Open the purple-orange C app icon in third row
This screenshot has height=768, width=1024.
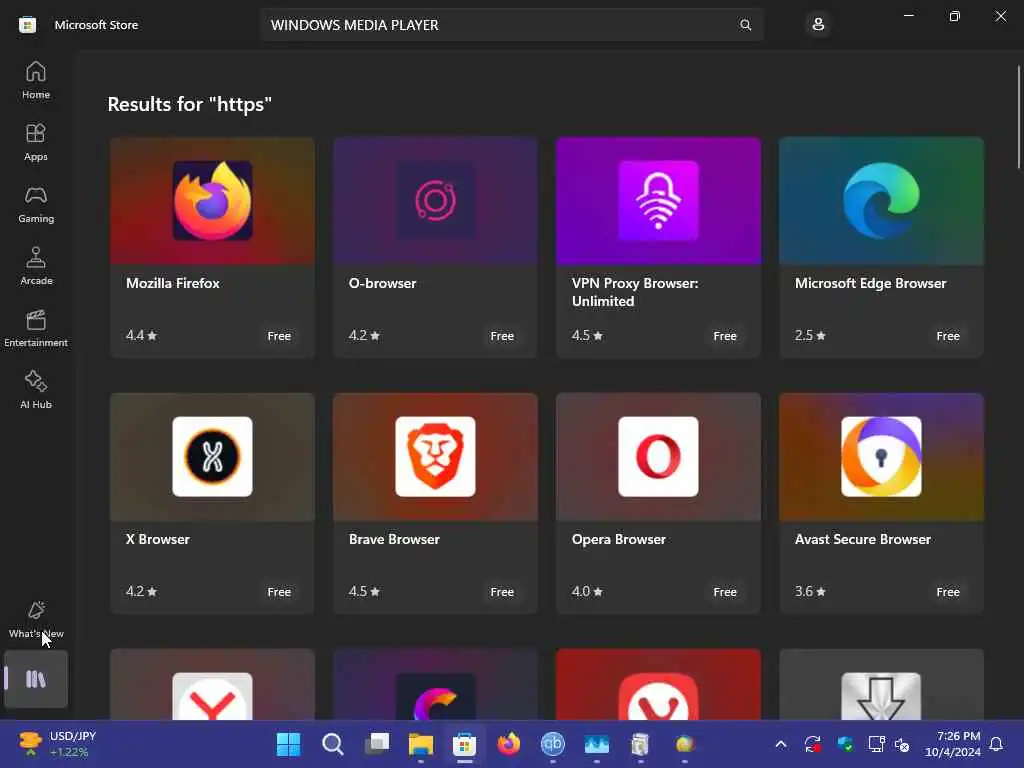[436, 696]
